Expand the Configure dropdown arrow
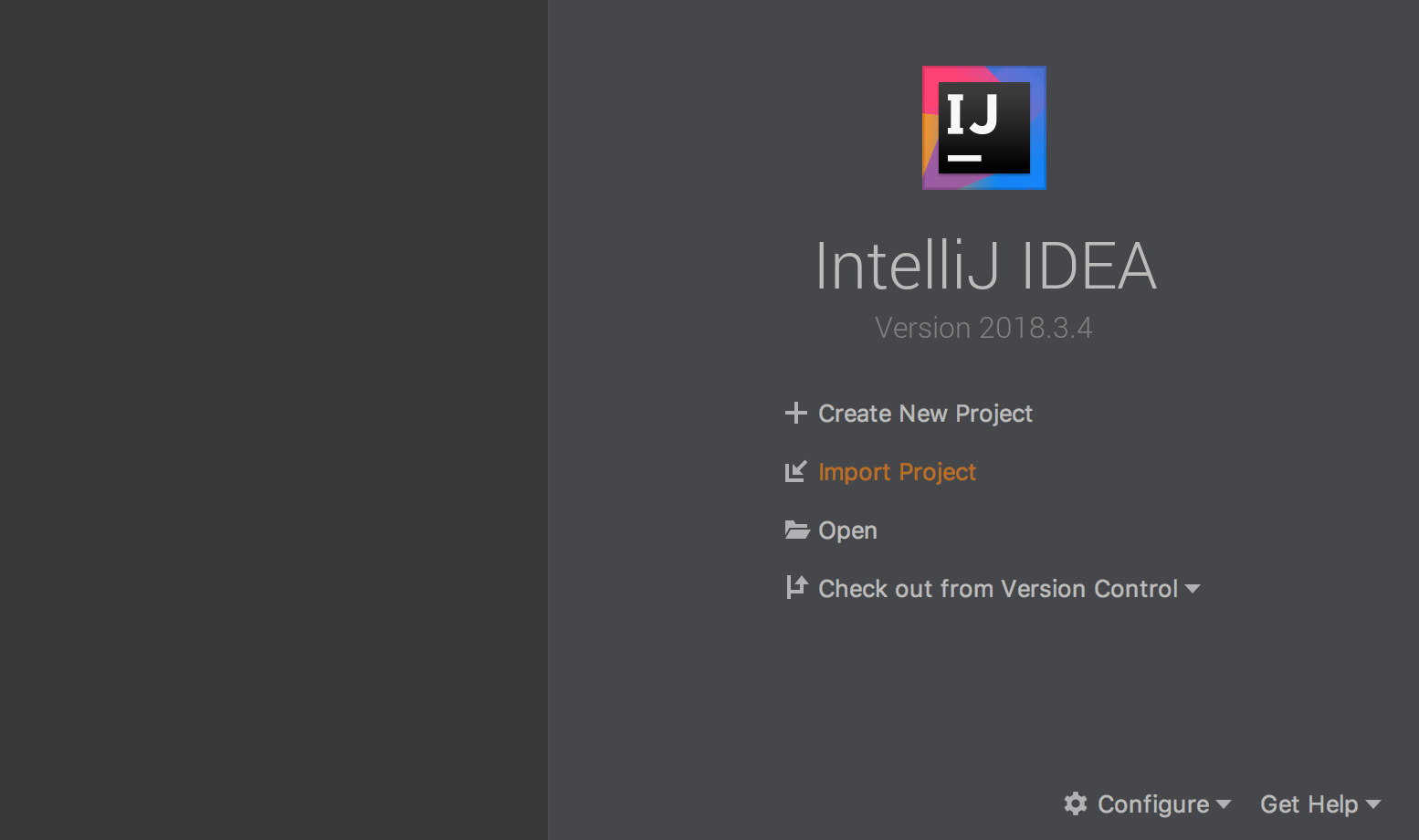Screen dimensions: 1419x840 (x=1224, y=804)
